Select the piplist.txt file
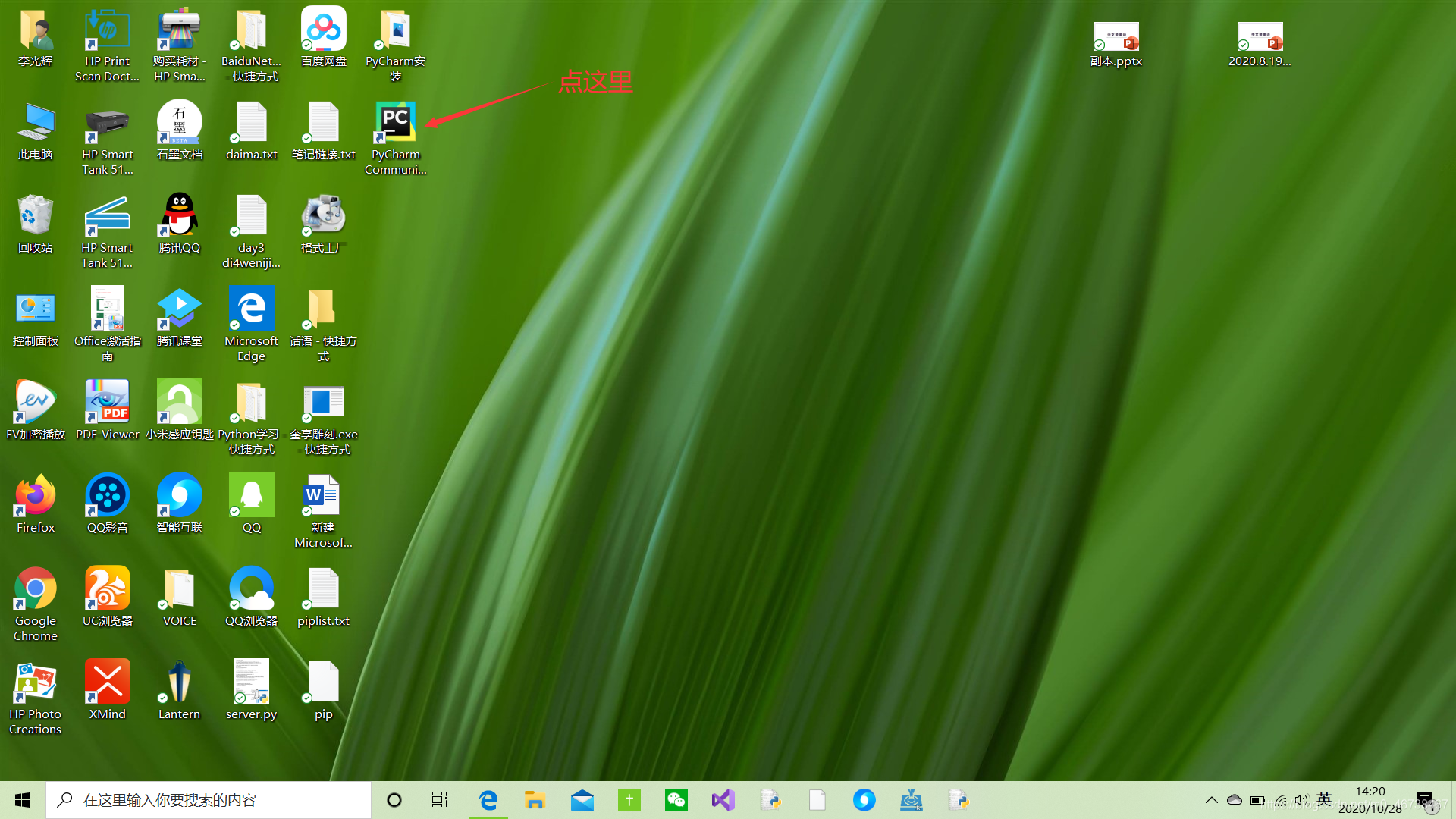 (x=324, y=598)
